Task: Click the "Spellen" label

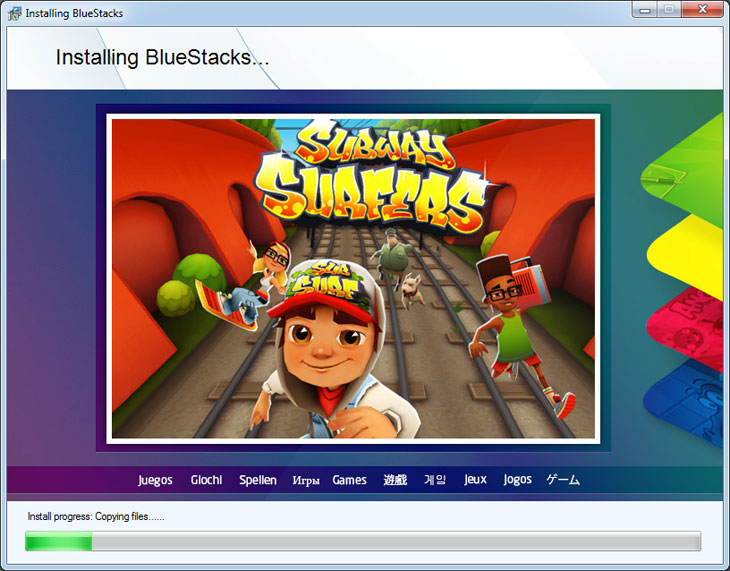Action: [258, 480]
